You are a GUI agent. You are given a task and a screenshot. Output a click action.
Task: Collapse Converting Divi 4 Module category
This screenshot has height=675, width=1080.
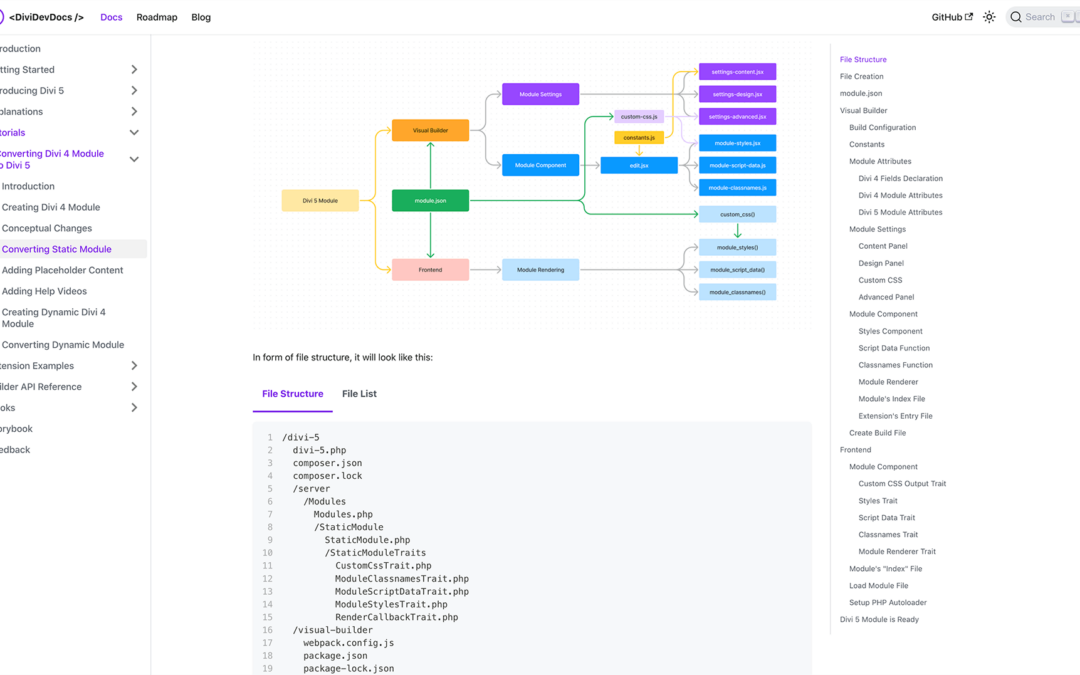point(134,160)
